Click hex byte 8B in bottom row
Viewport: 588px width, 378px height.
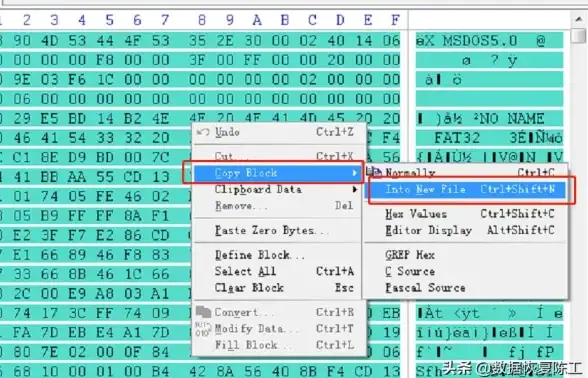[x=308, y=371]
